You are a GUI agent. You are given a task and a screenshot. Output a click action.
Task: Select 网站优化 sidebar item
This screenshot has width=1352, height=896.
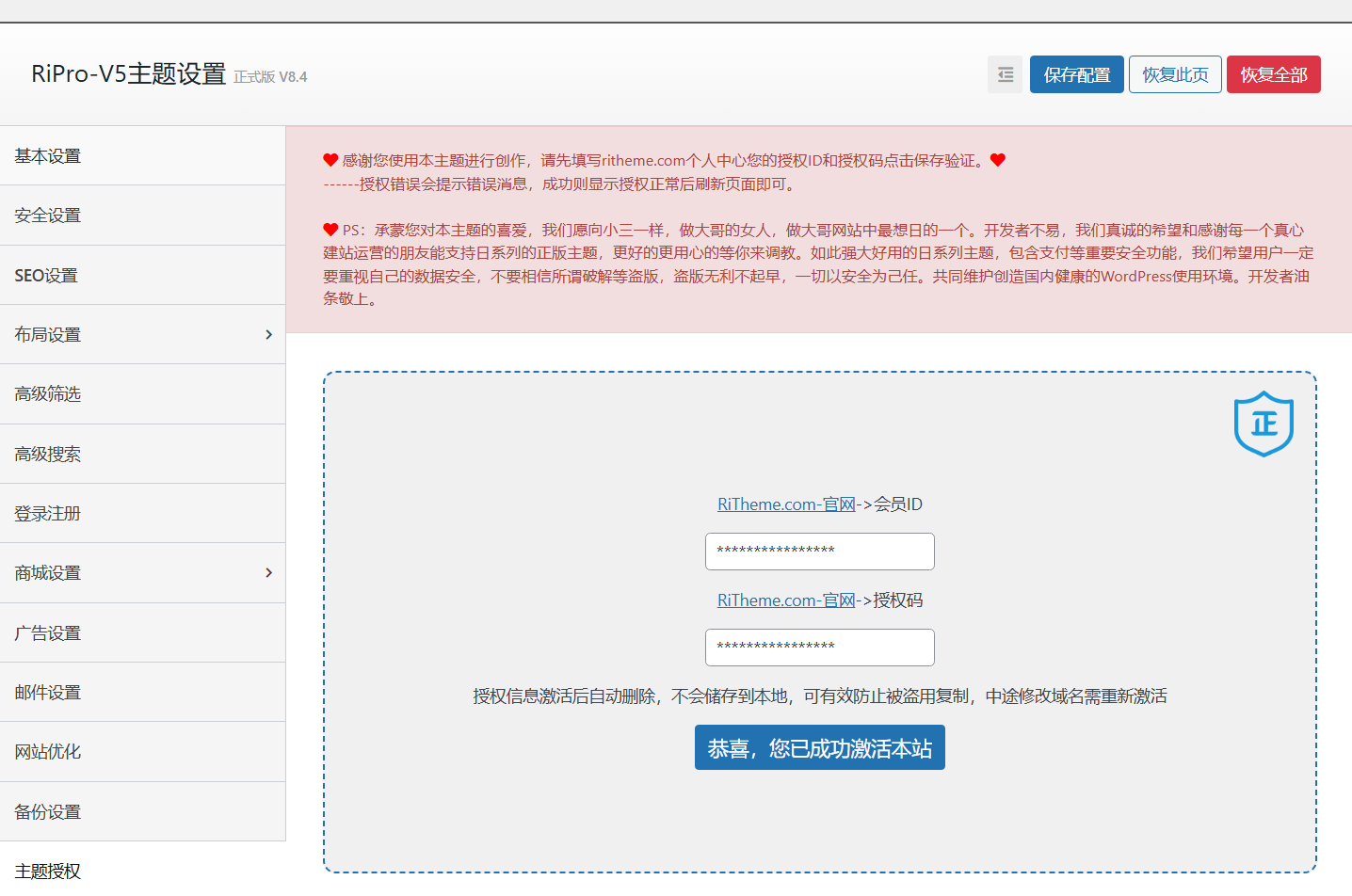(x=142, y=751)
